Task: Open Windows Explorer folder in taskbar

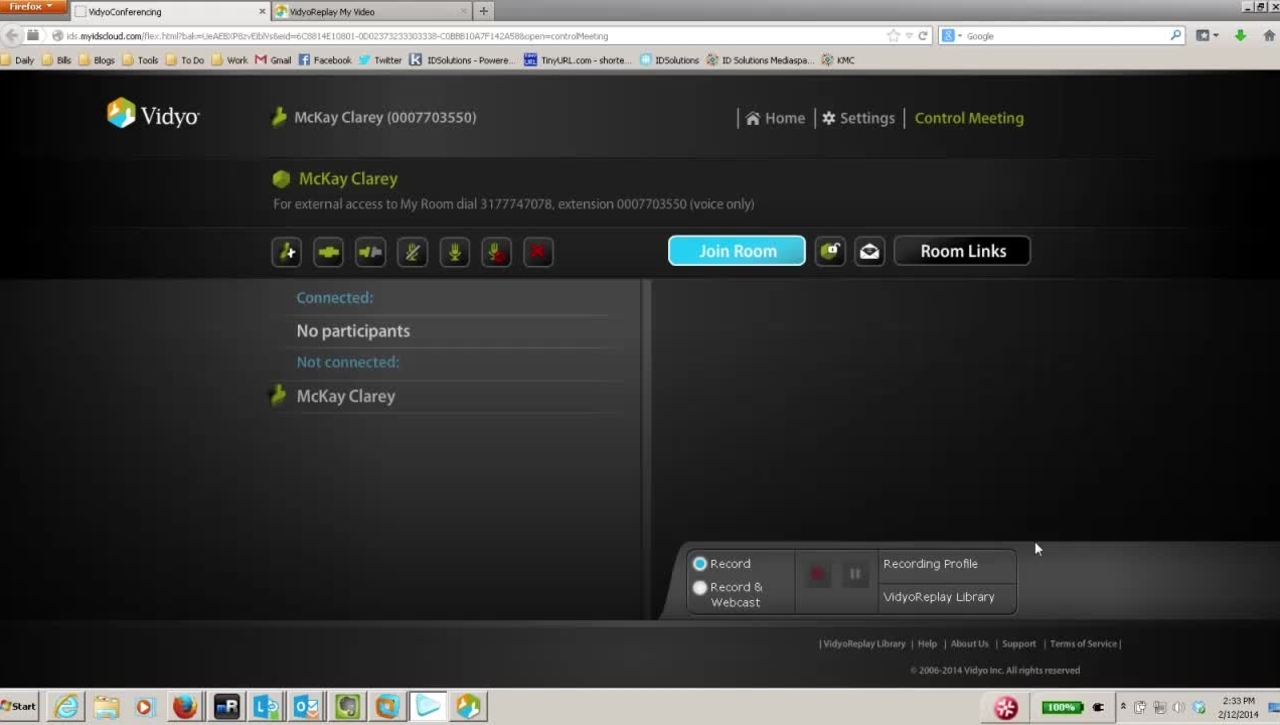Action: click(x=106, y=707)
